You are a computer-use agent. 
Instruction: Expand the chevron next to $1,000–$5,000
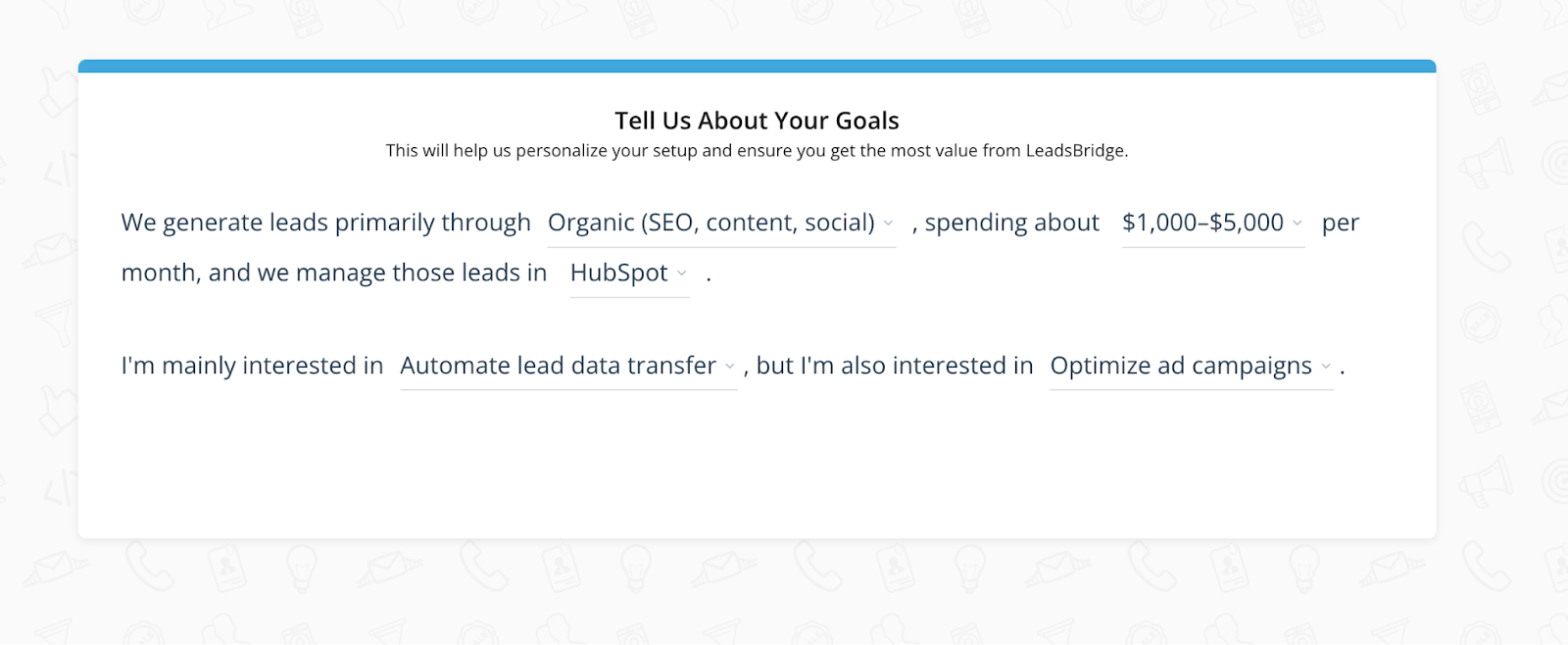1297,224
